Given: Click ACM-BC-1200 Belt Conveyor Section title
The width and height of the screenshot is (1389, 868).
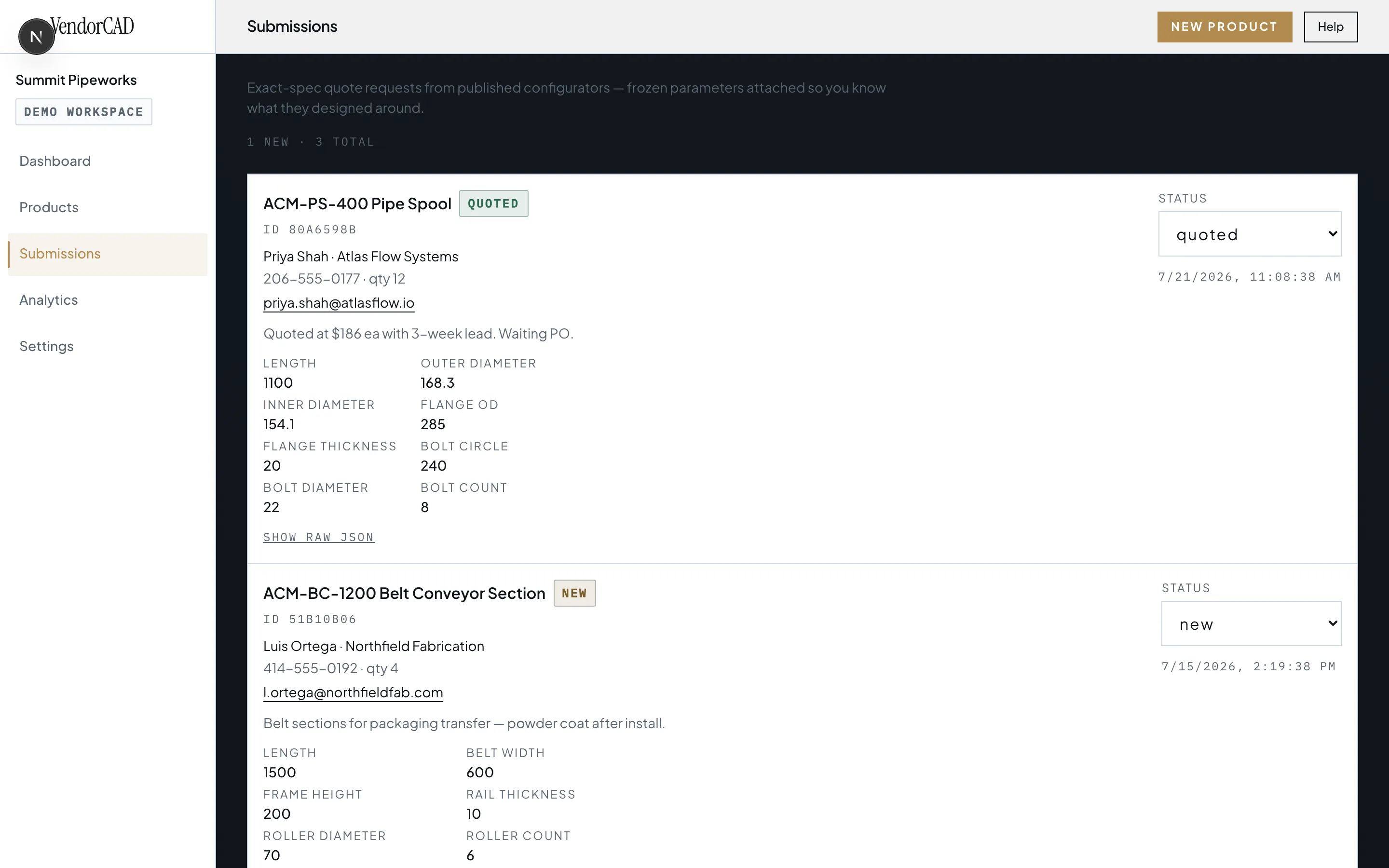Looking at the screenshot, I should tap(404, 594).
